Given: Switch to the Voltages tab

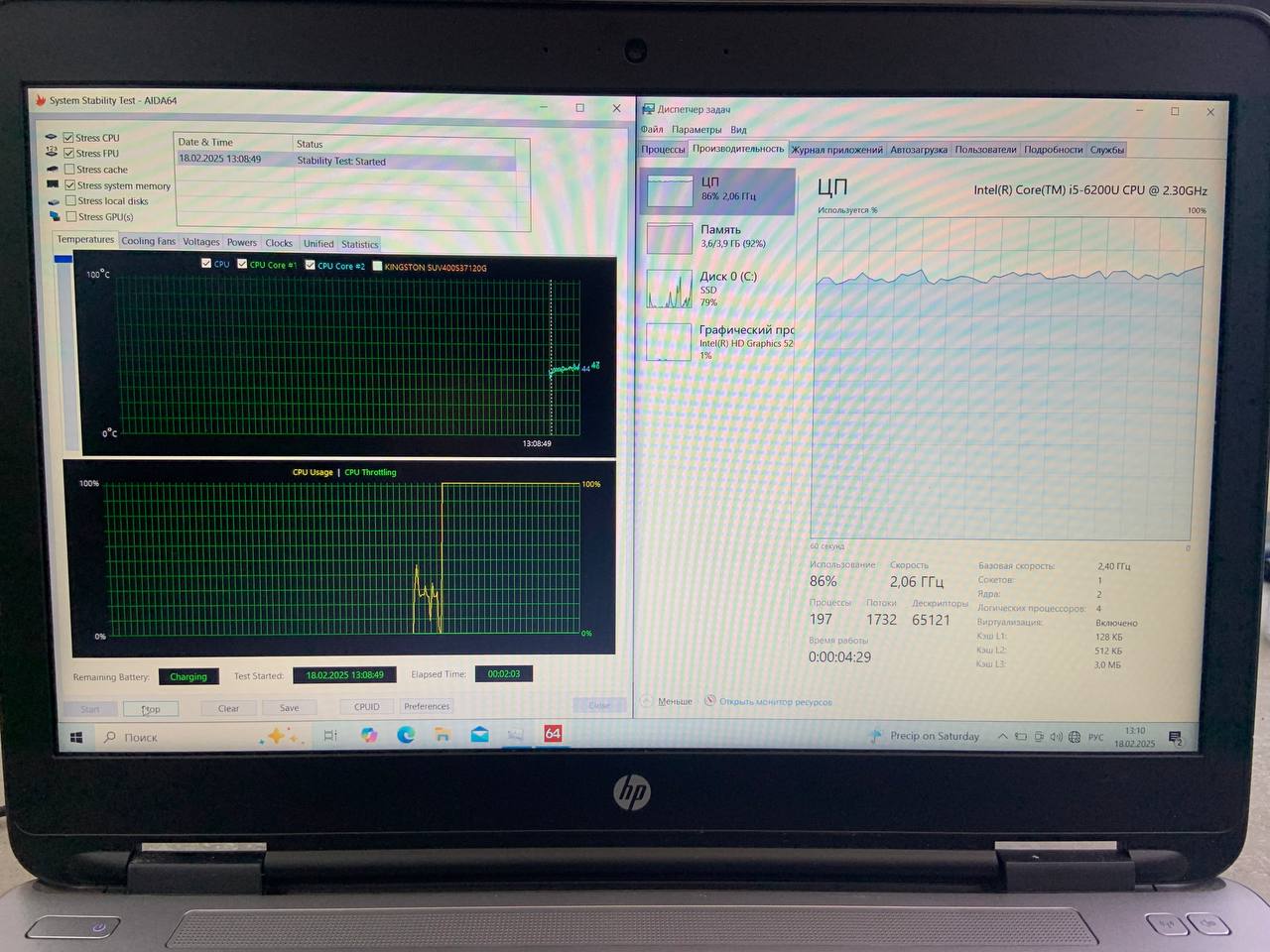Looking at the screenshot, I should [200, 242].
